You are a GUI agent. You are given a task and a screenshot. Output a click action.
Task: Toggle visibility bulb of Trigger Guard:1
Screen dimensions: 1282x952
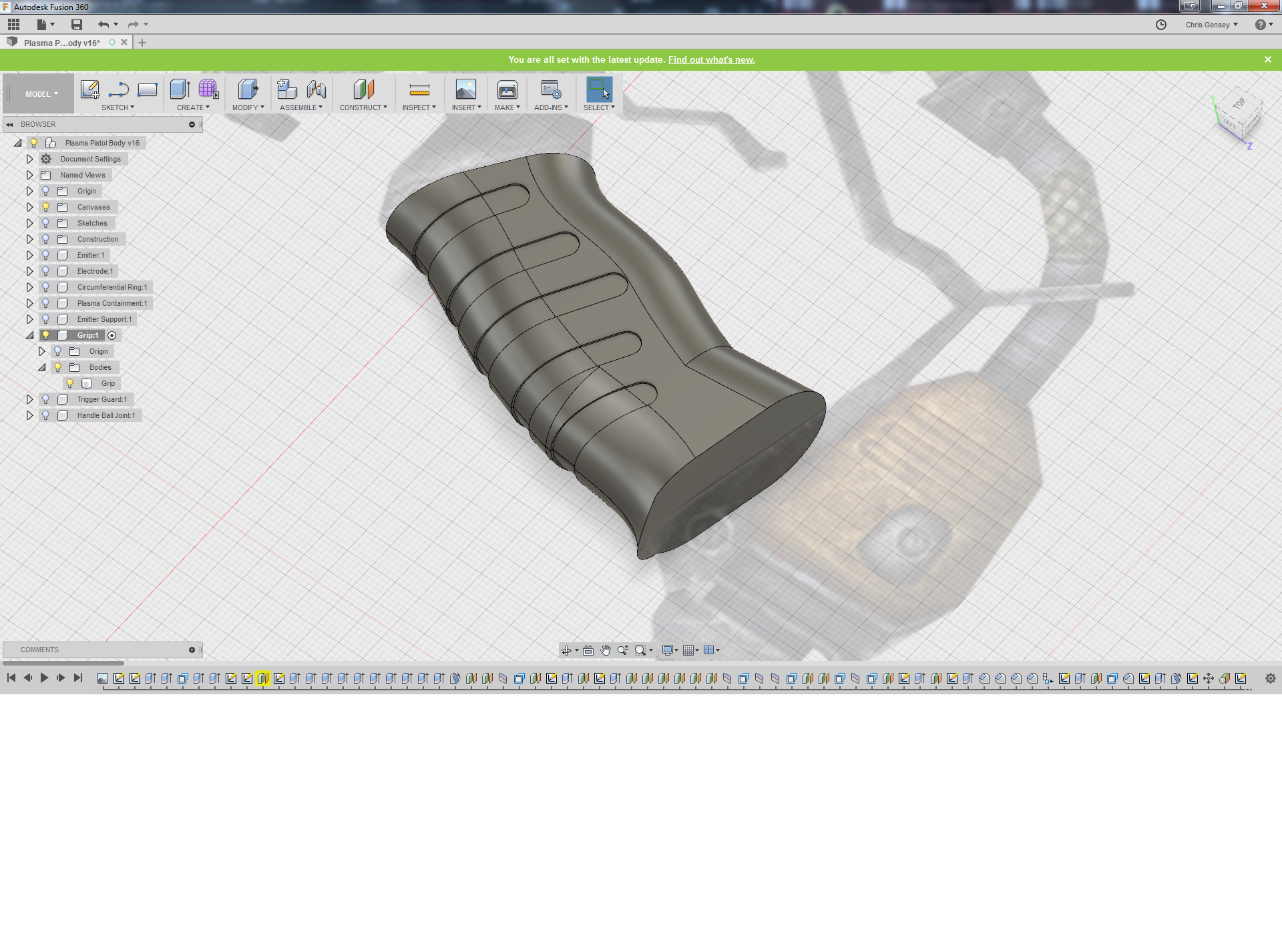[x=45, y=399]
